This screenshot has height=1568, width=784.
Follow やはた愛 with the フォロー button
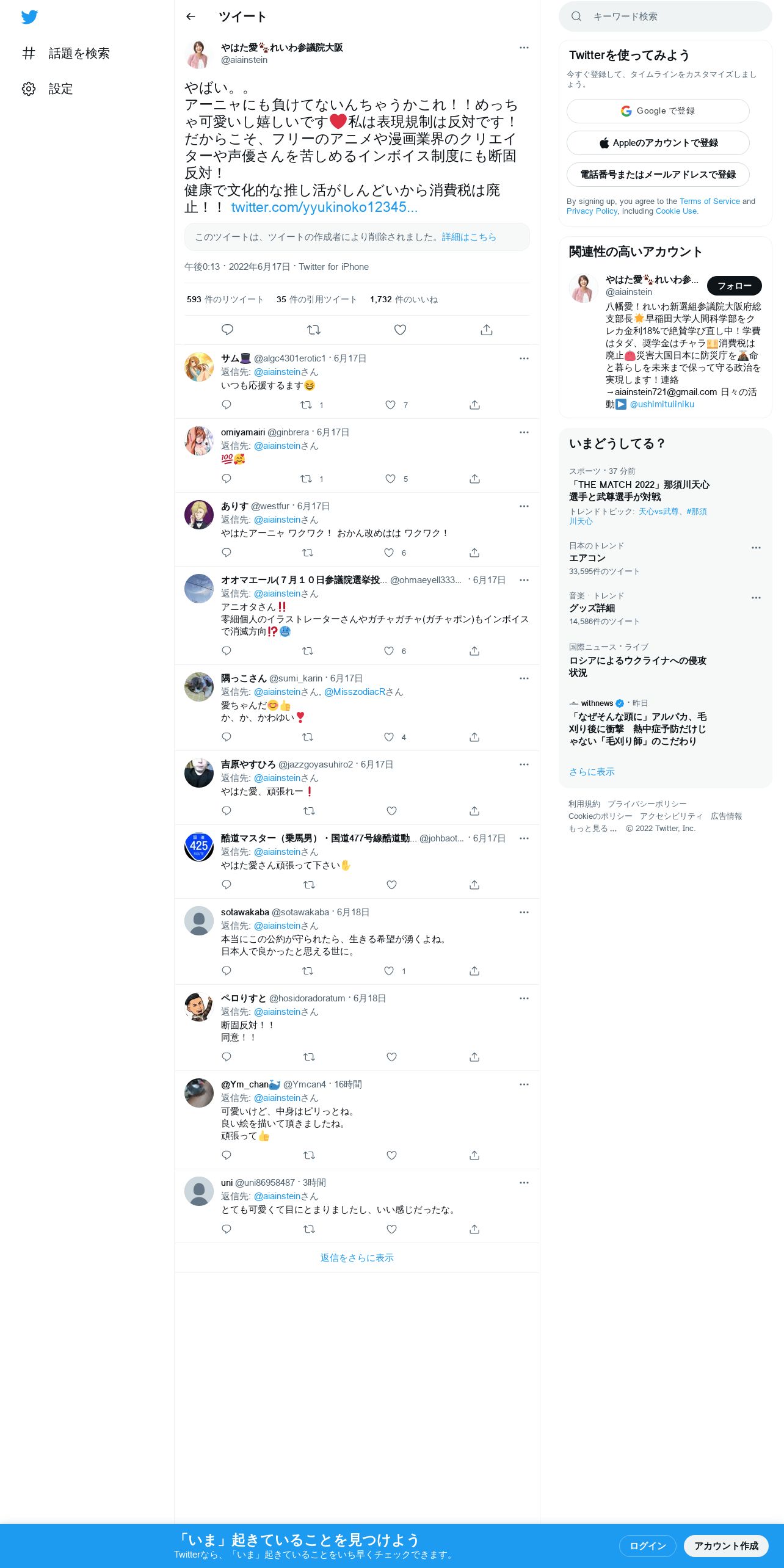point(734,286)
